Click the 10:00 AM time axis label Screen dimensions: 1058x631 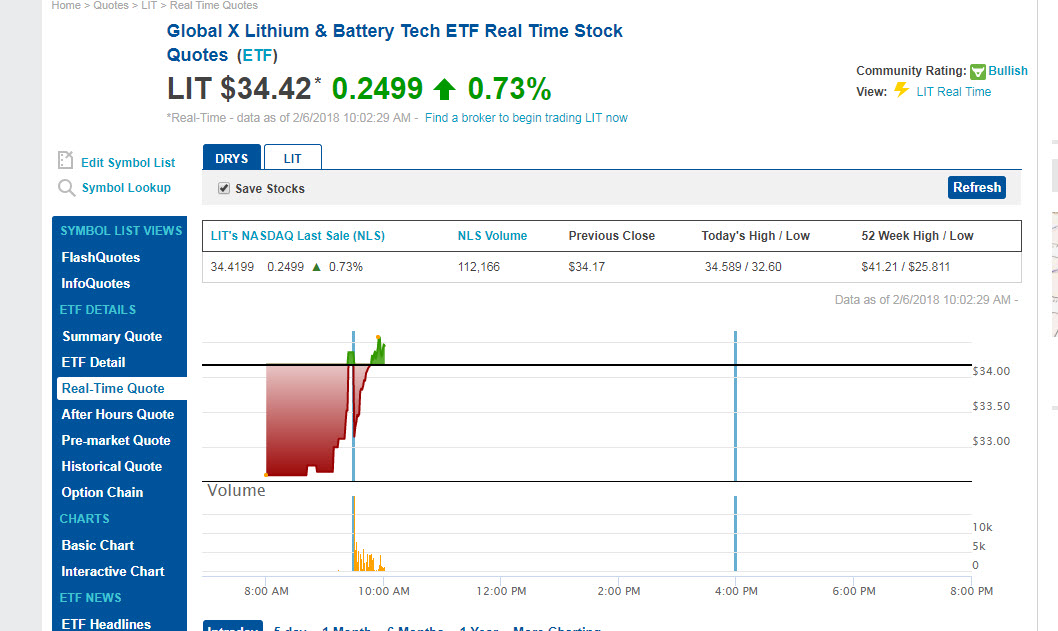tap(383, 591)
